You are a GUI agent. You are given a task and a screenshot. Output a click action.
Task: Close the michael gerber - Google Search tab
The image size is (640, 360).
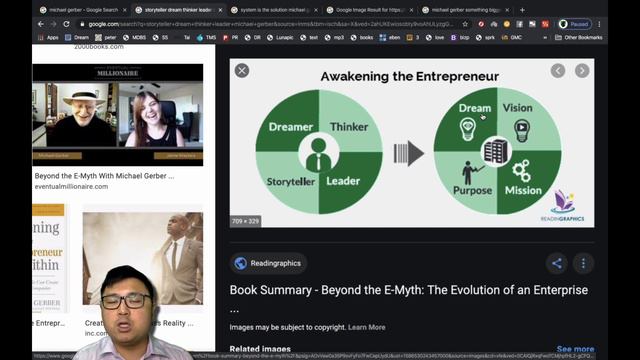tap(124, 10)
